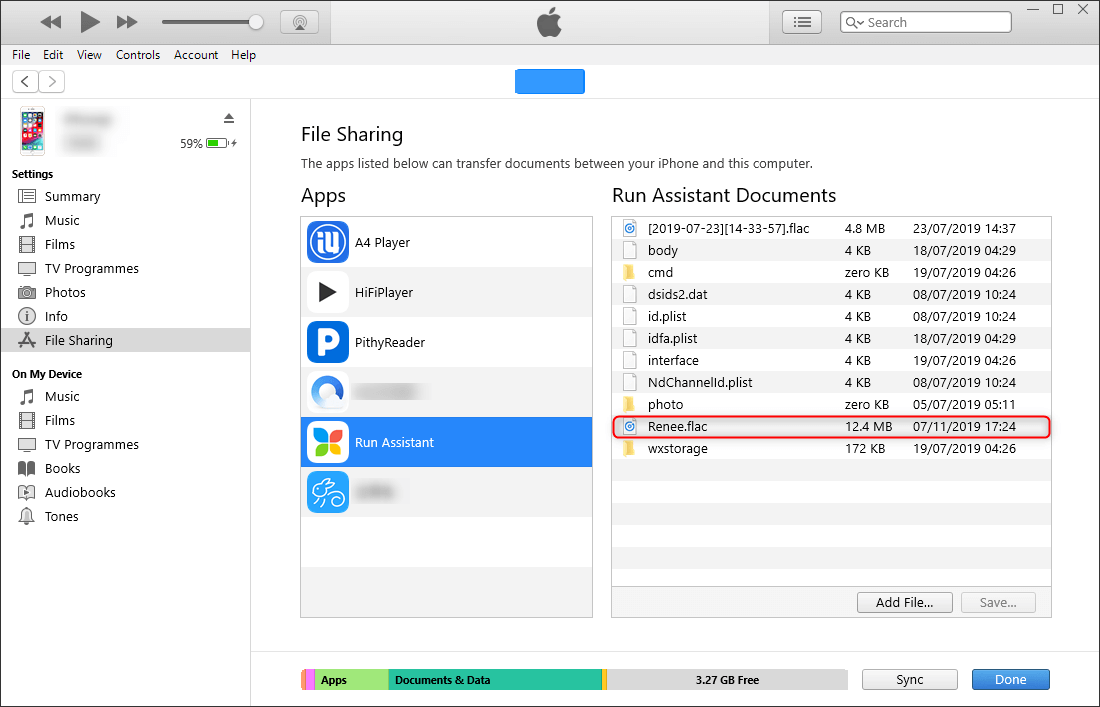Skip ahead with the fast-forward button

tap(127, 22)
